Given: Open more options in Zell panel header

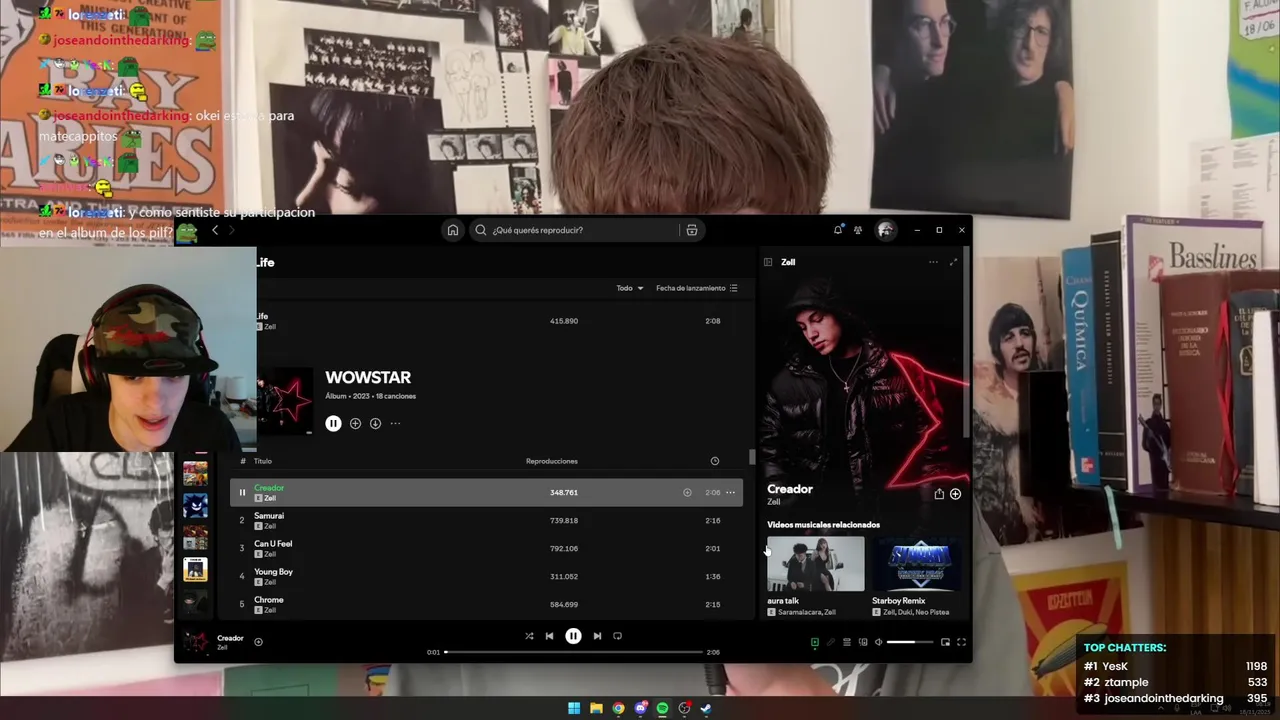Looking at the screenshot, I should pyautogui.click(x=933, y=262).
